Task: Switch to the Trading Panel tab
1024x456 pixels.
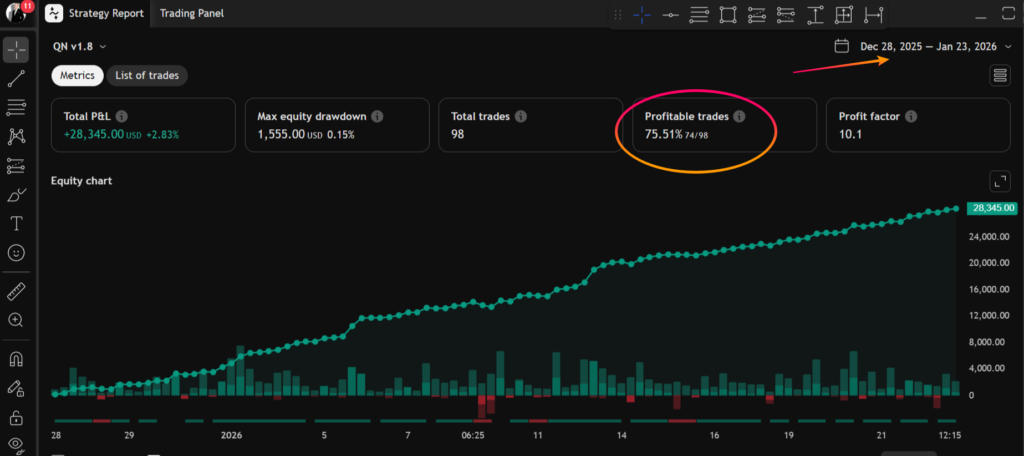Action: (x=192, y=14)
